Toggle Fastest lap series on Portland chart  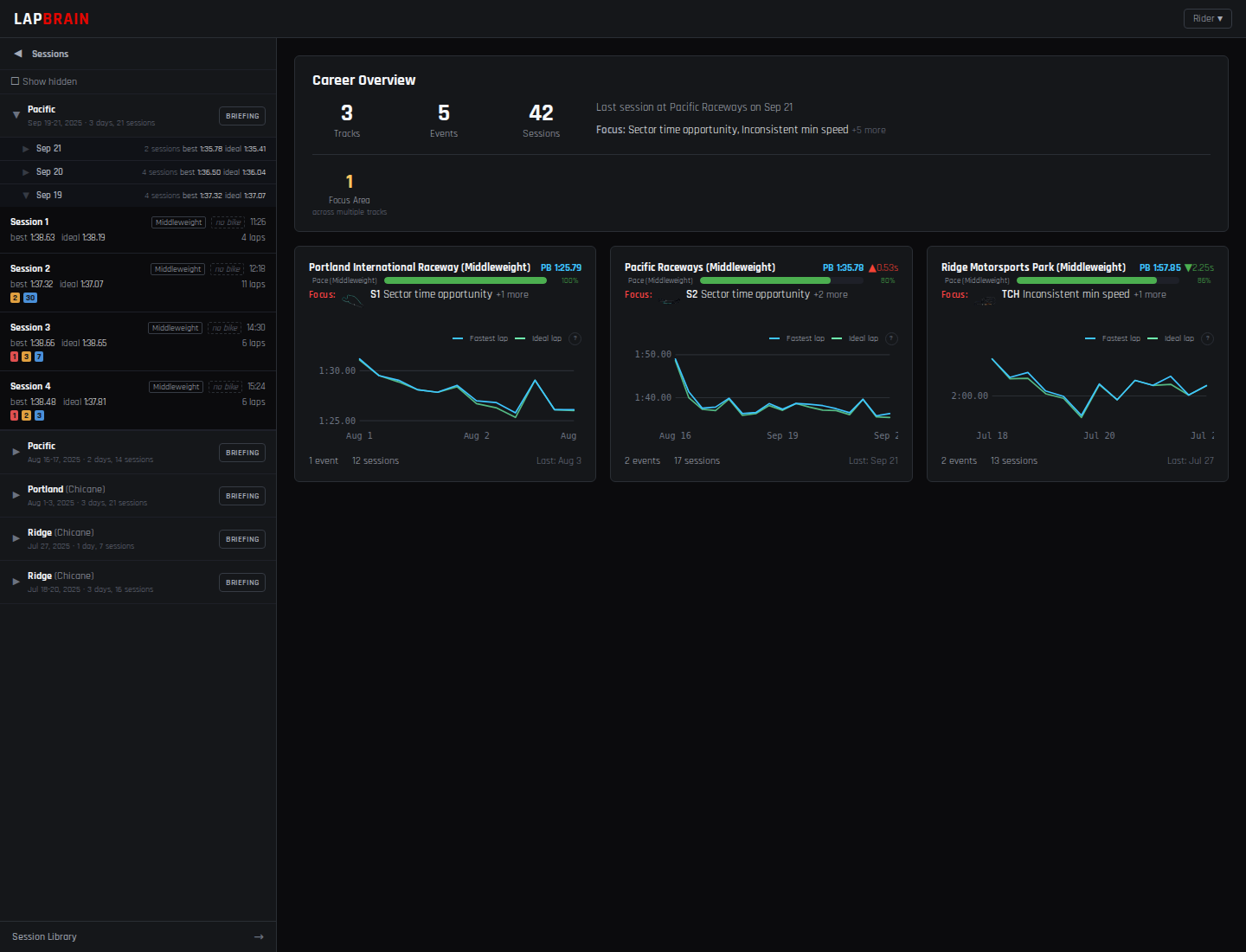(480, 338)
